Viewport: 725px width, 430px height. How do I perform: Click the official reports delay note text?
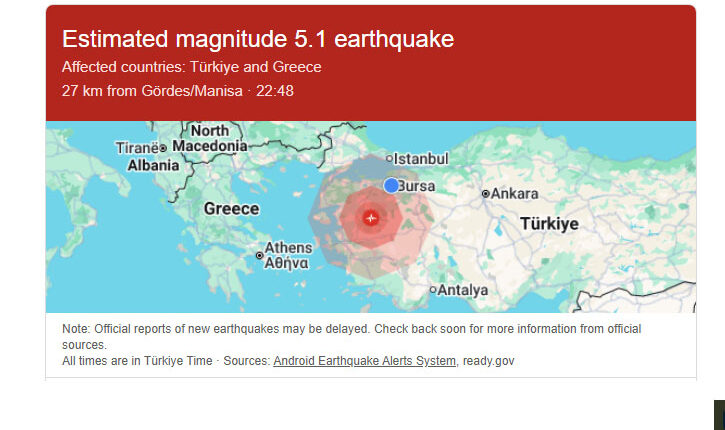(350, 328)
